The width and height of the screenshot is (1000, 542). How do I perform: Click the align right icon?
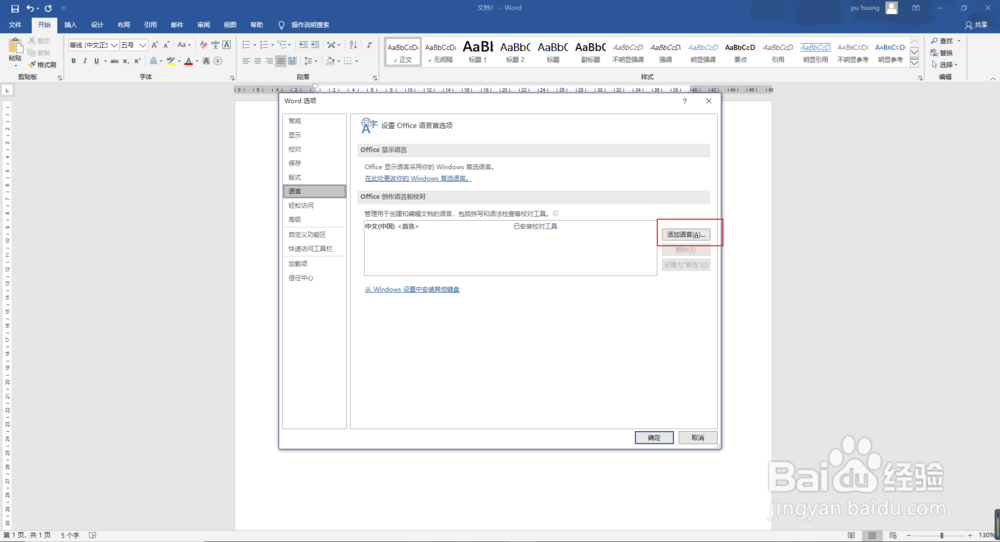(269, 61)
